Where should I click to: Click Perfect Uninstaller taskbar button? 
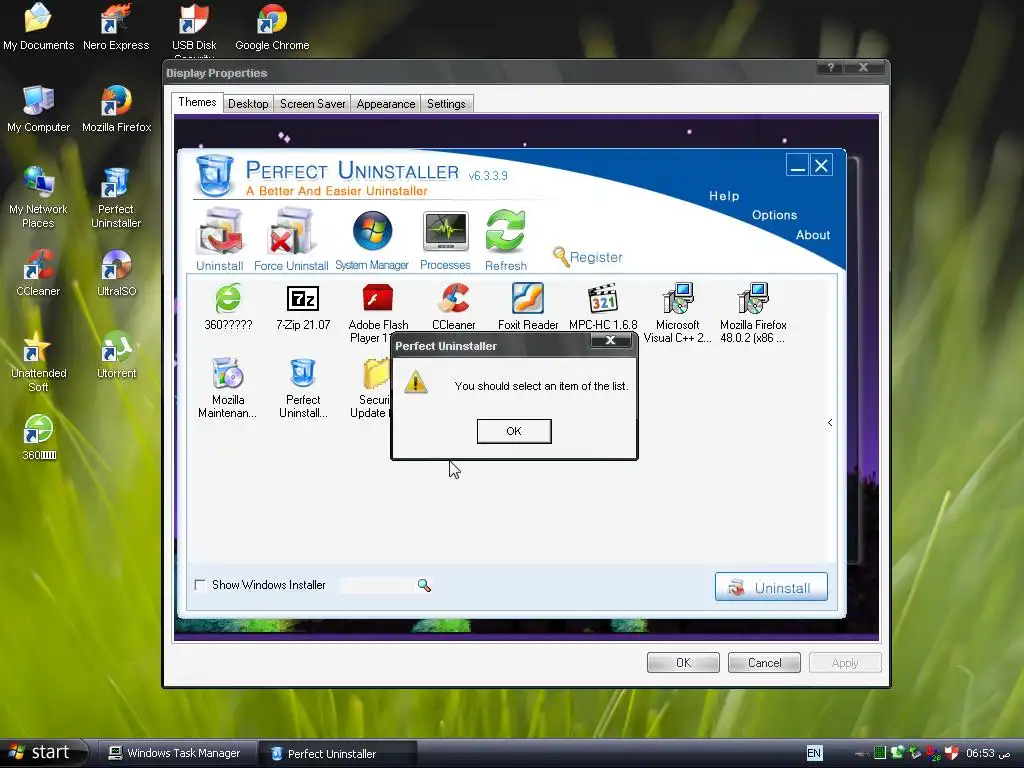tap(336, 753)
